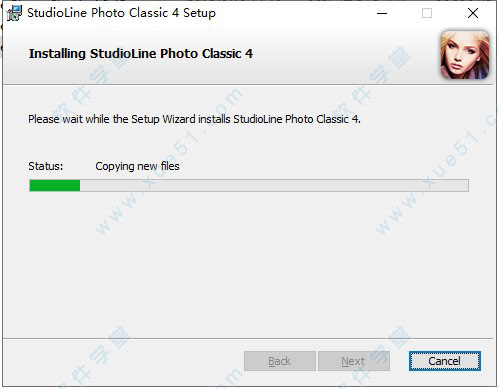Click the installer icon in the title bar

14,13
